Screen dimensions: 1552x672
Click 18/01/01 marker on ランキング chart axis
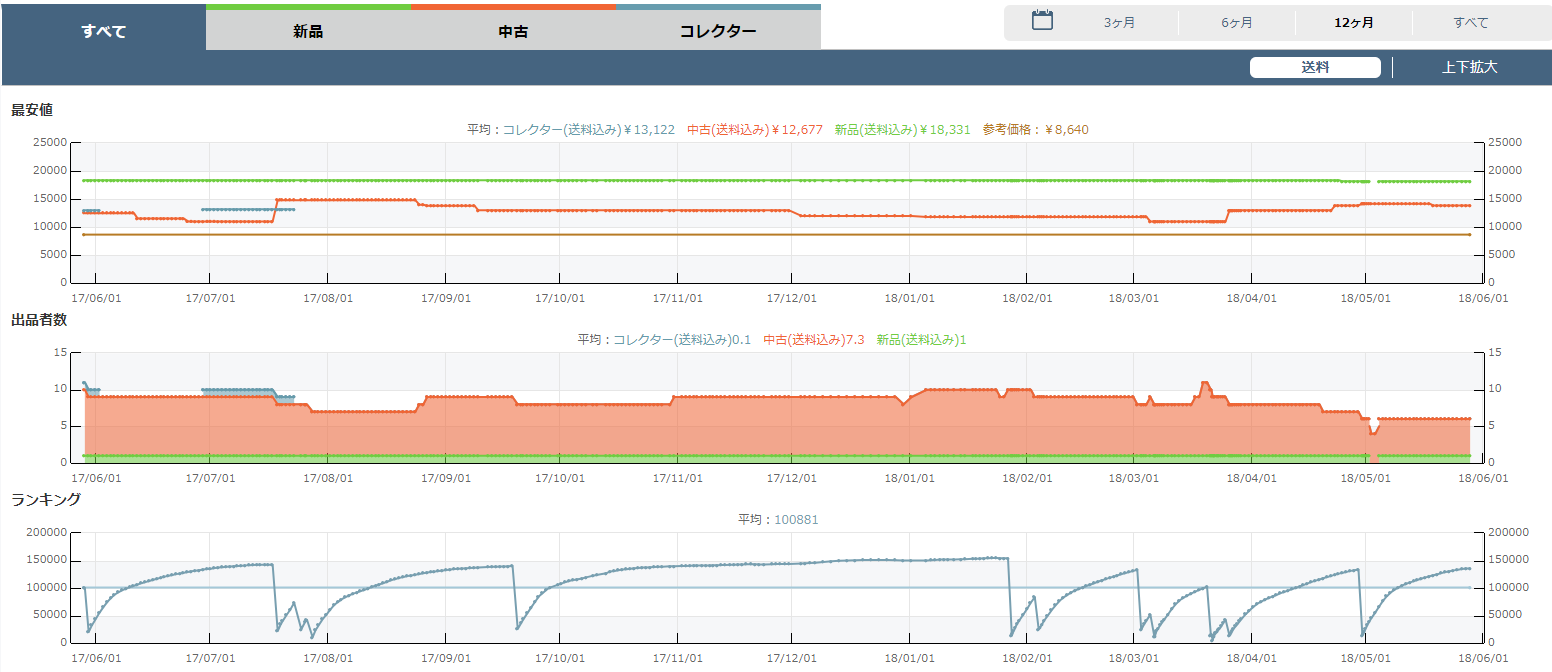tap(909, 658)
